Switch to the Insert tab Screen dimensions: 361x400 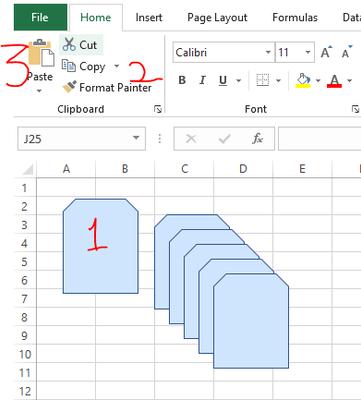[149, 17]
